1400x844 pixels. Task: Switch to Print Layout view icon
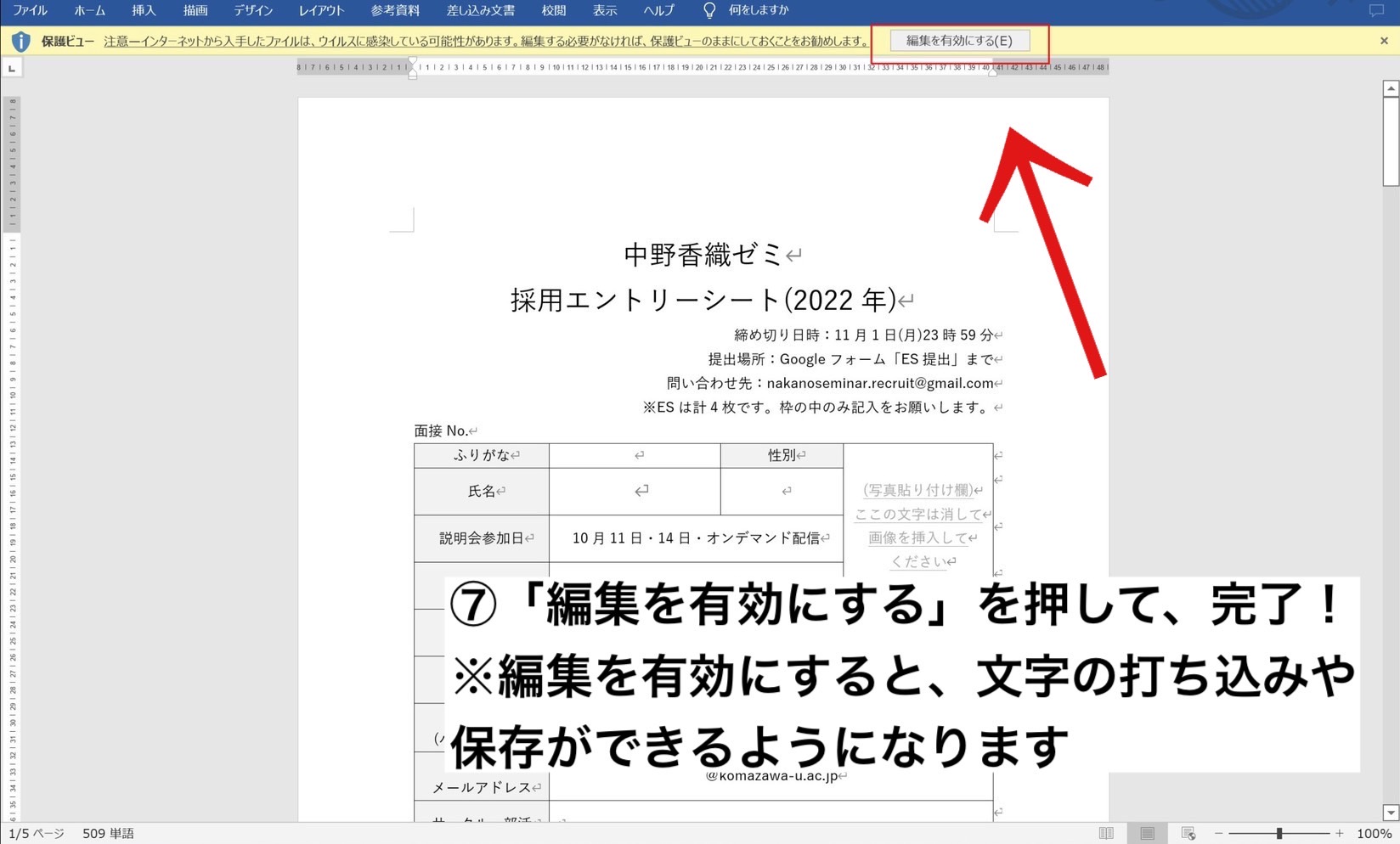coord(1147,834)
